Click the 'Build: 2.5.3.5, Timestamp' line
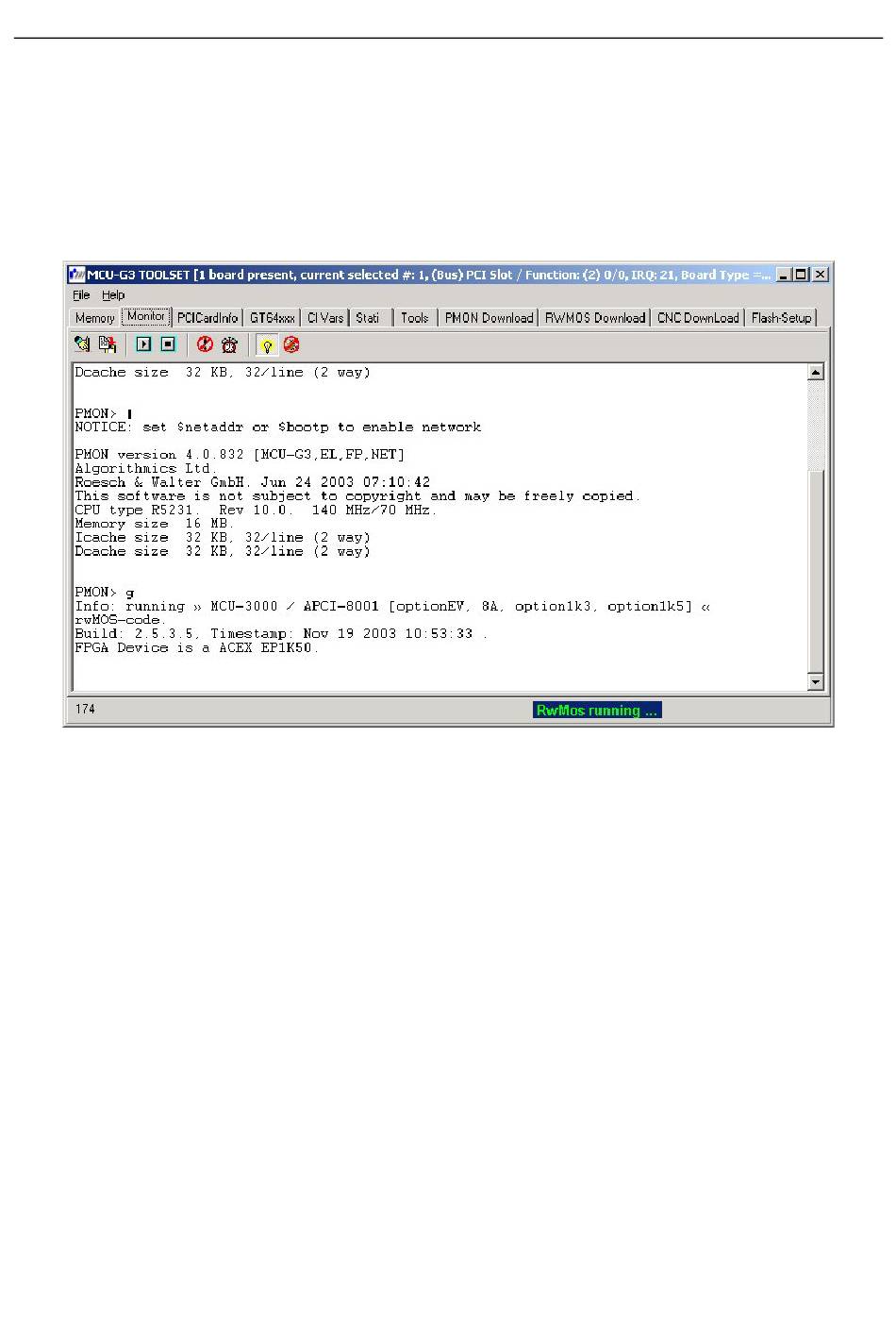Viewport: 896px width, 1340px height. pos(281,634)
